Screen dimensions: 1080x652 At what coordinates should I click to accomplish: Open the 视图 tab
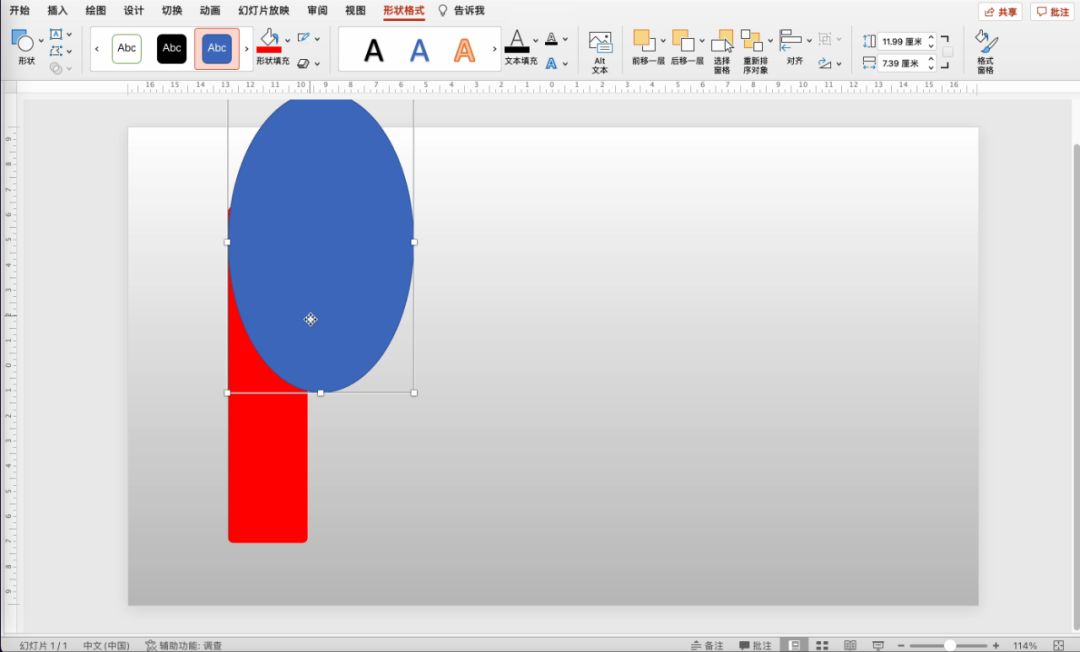pyautogui.click(x=355, y=10)
